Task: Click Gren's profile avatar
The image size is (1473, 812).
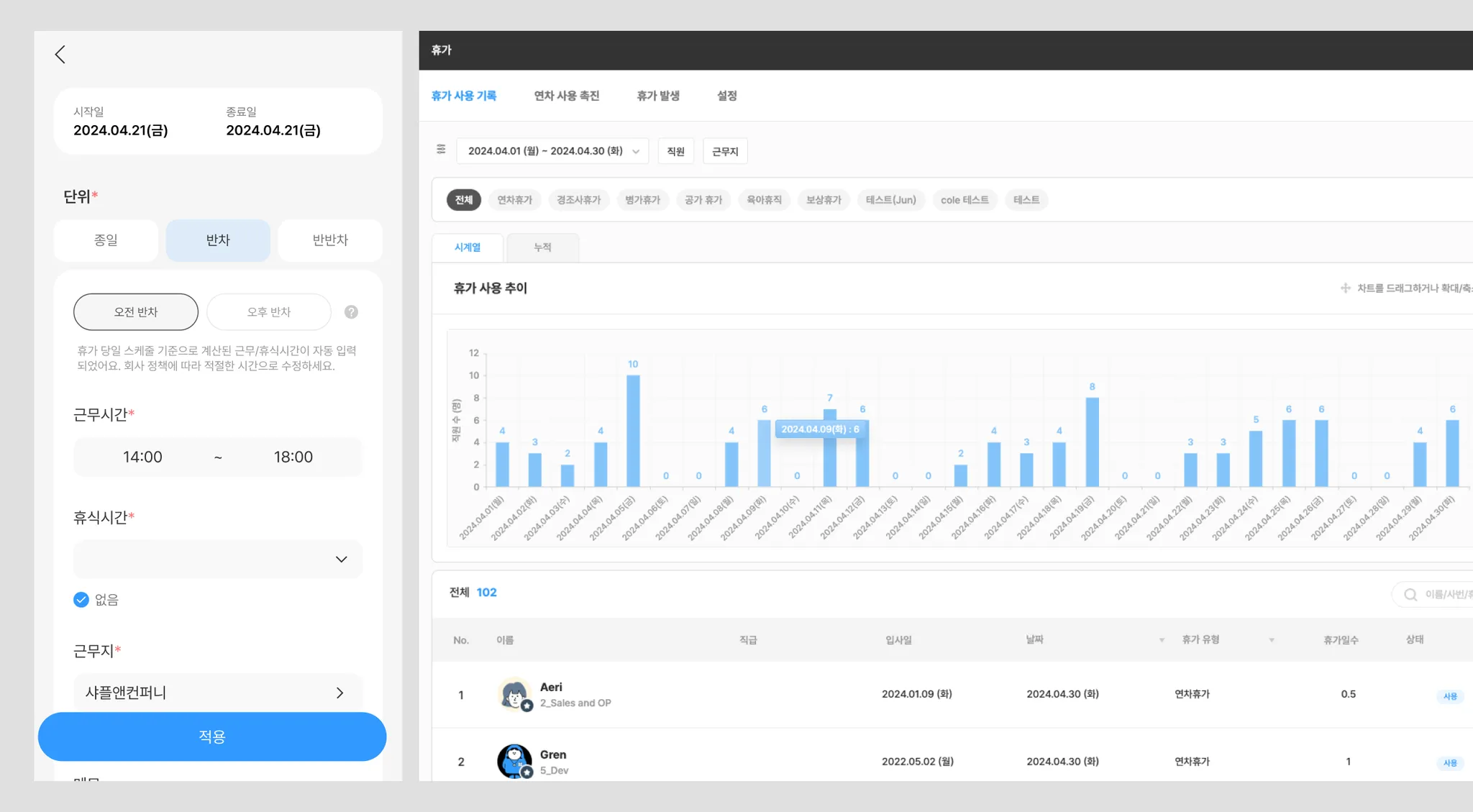Action: [x=514, y=762]
